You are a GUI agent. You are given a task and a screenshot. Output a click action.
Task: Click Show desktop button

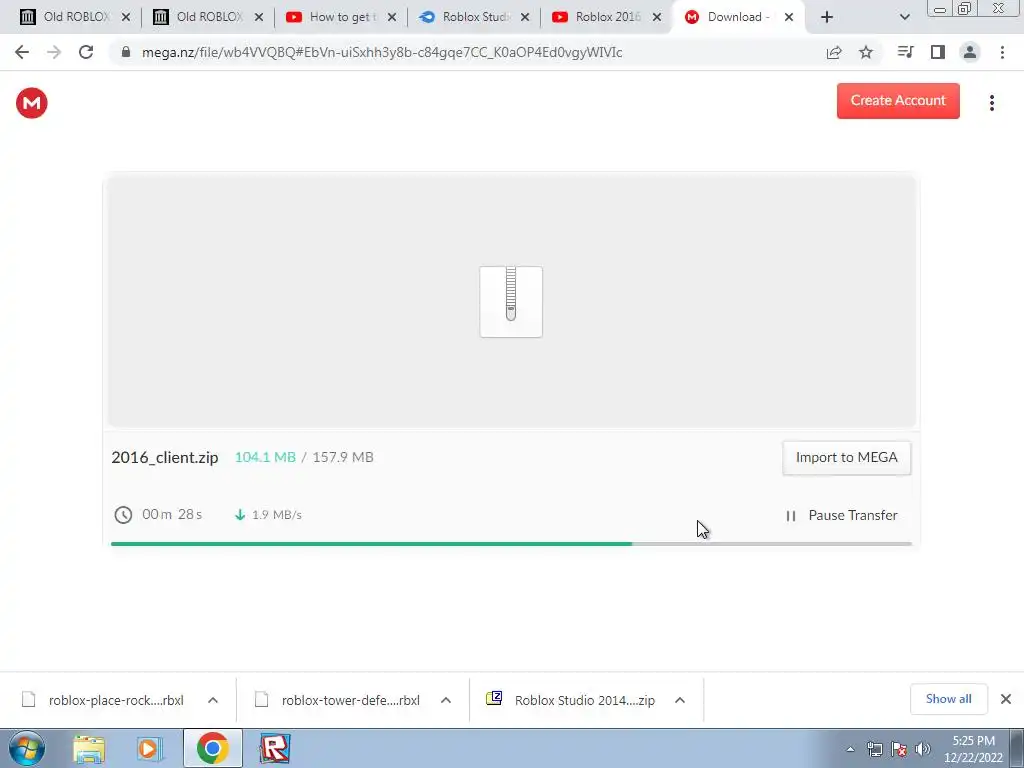click(x=1017, y=748)
